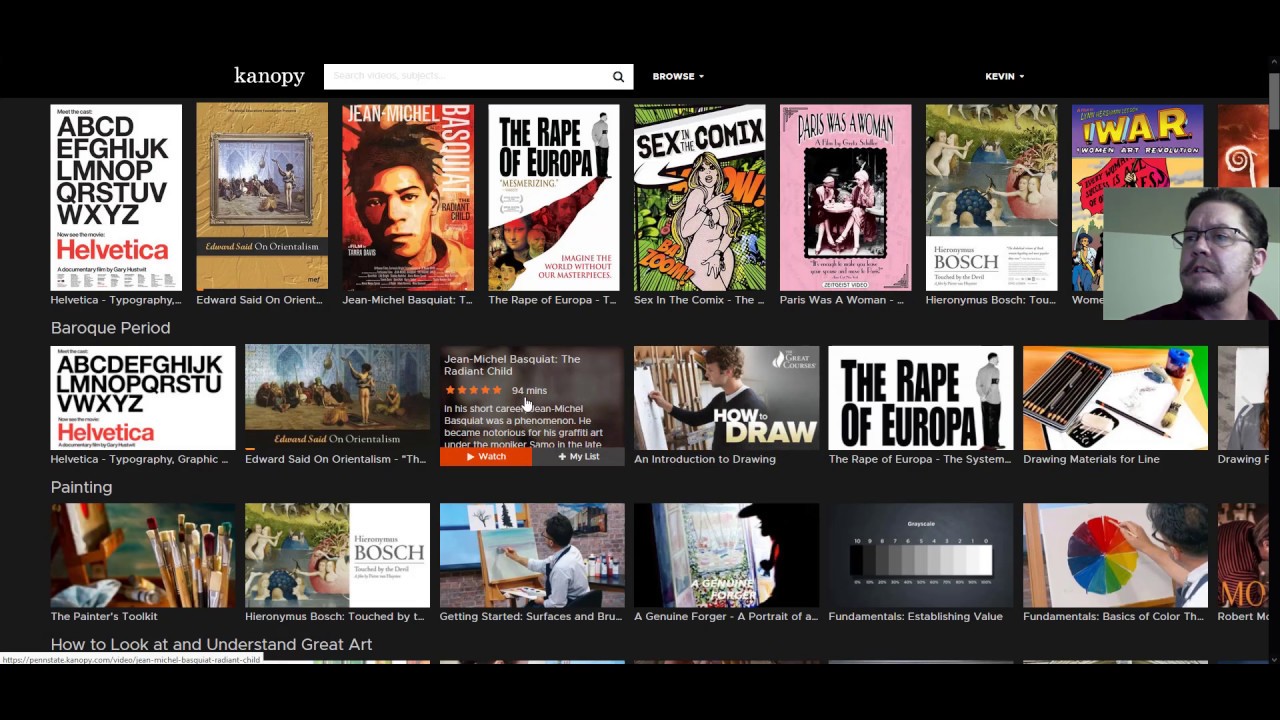Open the BROWSE dropdown menu

[678, 76]
